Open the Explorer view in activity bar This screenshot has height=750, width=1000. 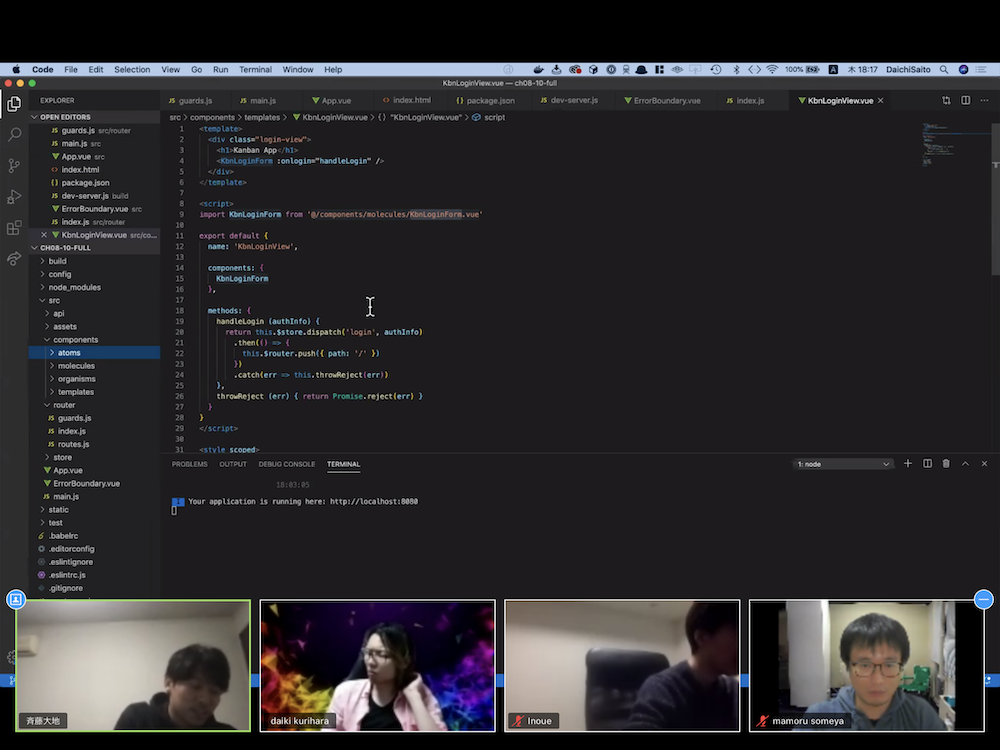pos(14,103)
